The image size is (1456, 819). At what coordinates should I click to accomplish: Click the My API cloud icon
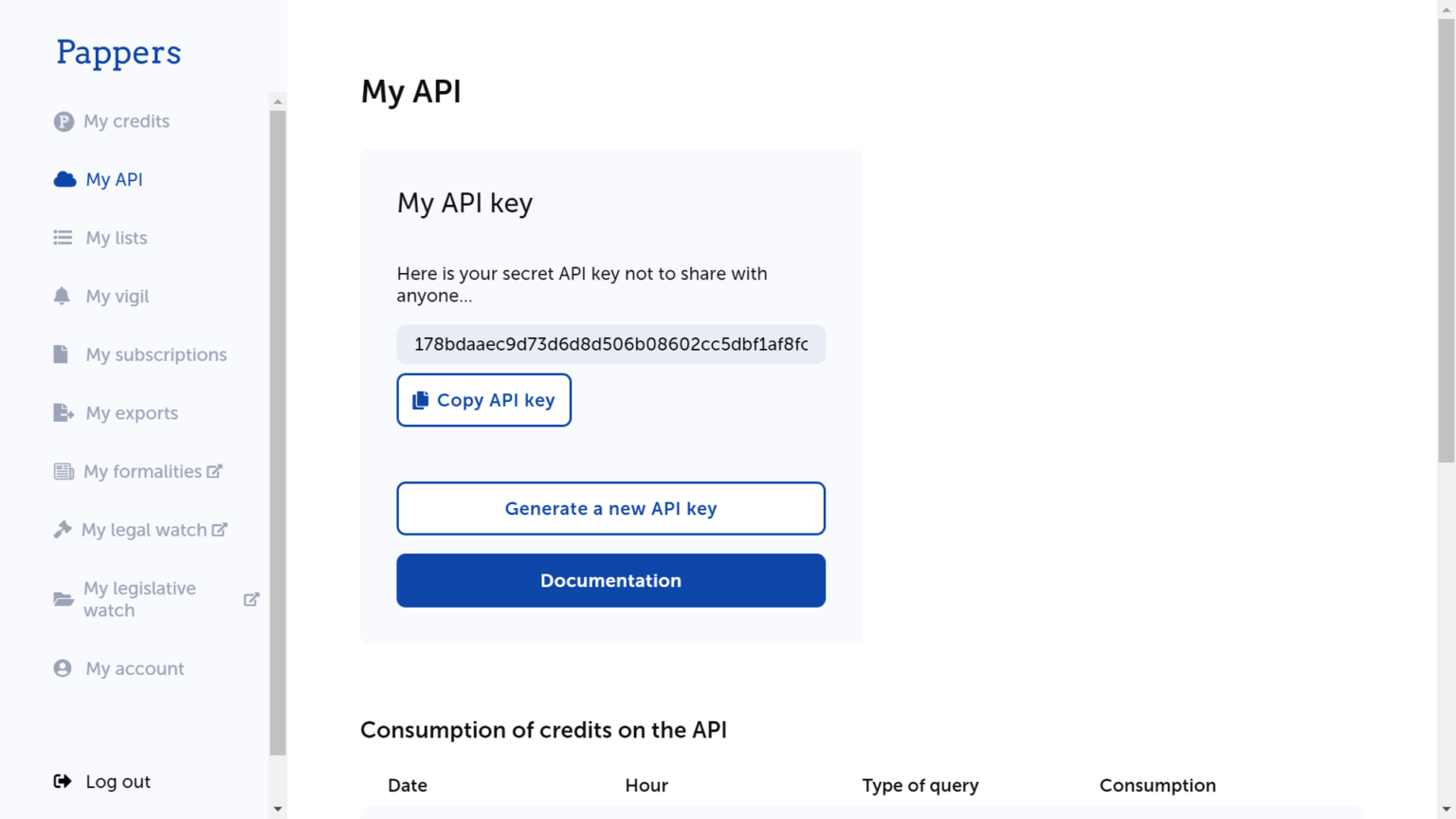click(64, 179)
